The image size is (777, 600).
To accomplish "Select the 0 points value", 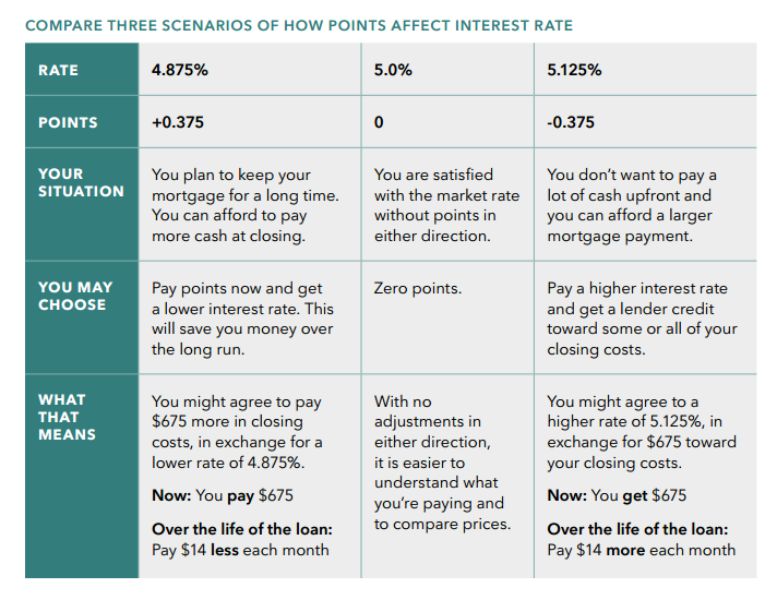I will 378,123.
